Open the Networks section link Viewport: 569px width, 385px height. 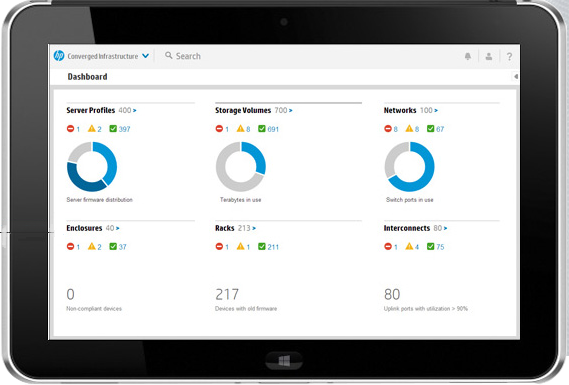click(400, 110)
